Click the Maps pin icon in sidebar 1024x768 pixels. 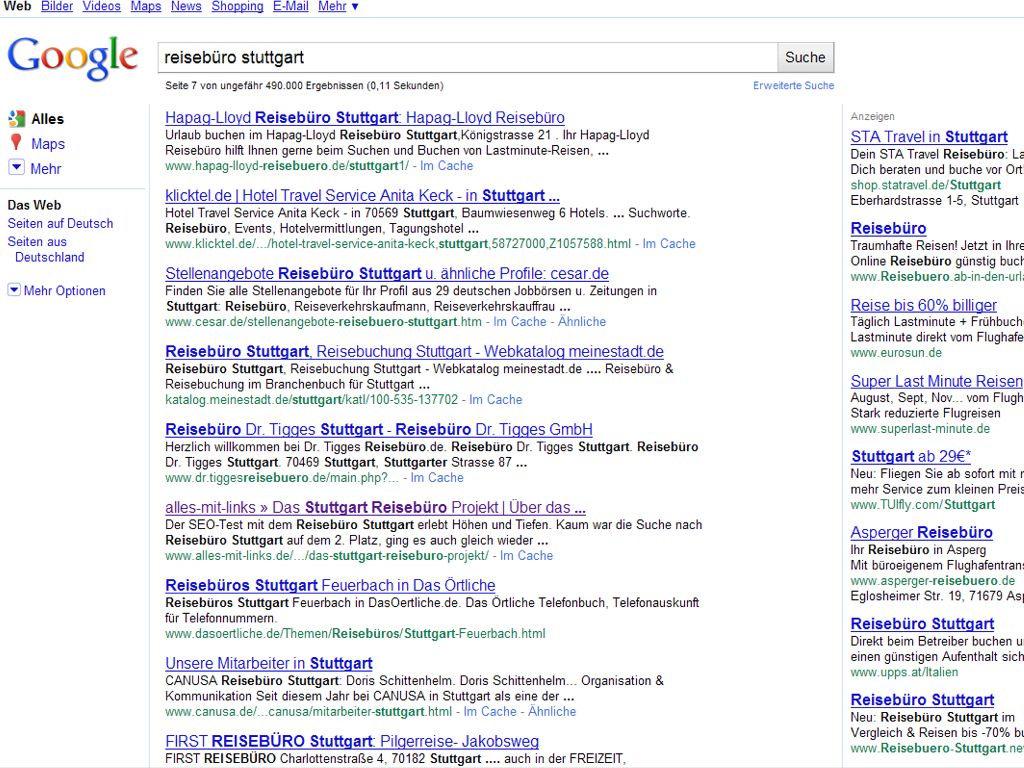(16, 143)
